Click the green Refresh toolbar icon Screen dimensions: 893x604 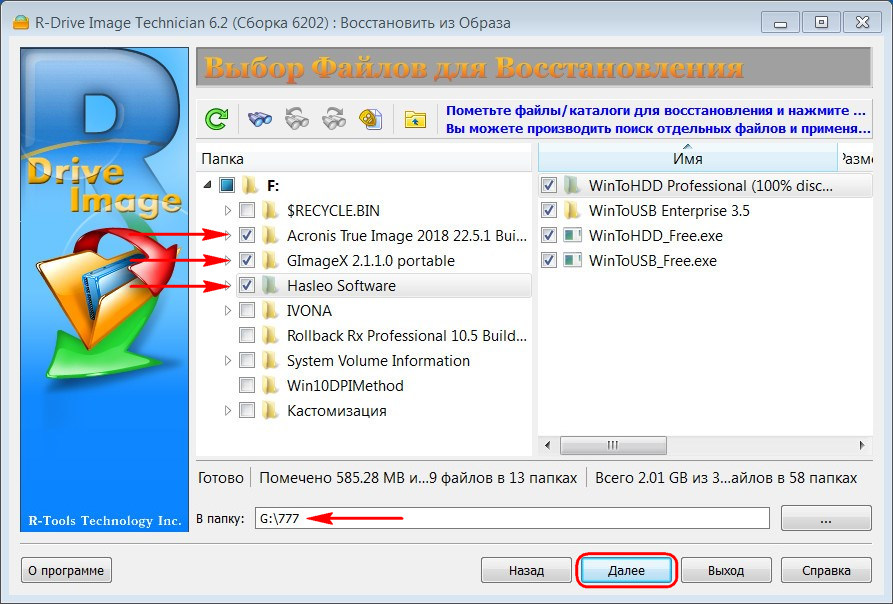click(x=216, y=119)
